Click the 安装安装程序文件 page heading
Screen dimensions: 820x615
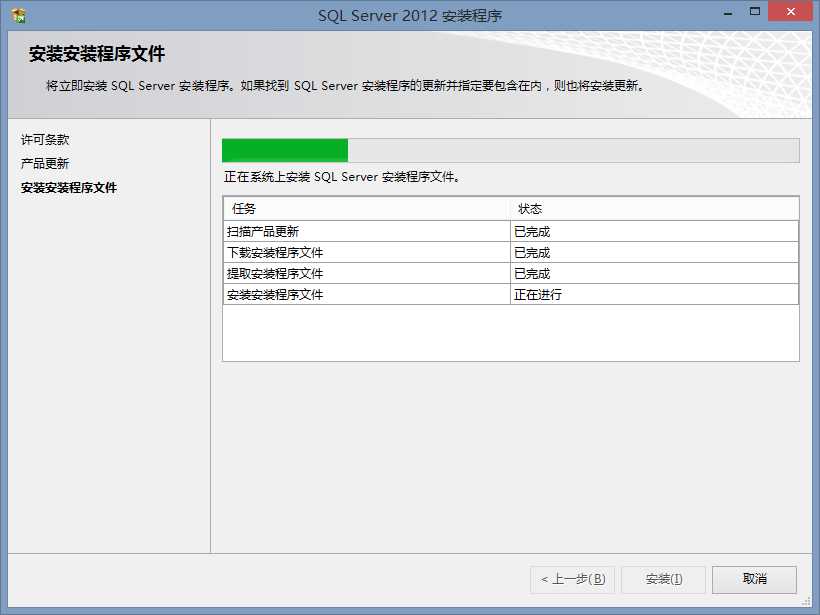[97, 54]
